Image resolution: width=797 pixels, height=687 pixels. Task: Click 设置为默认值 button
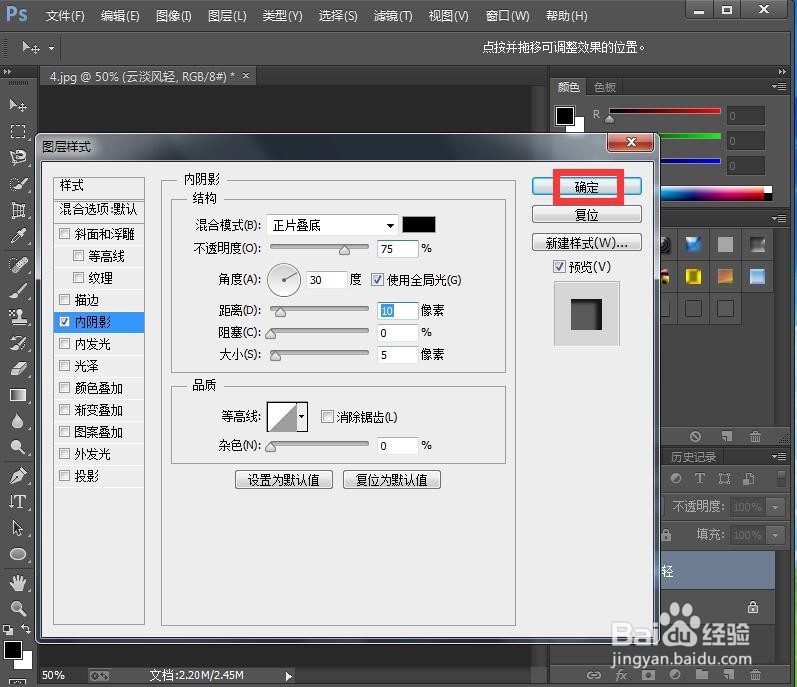pos(284,480)
